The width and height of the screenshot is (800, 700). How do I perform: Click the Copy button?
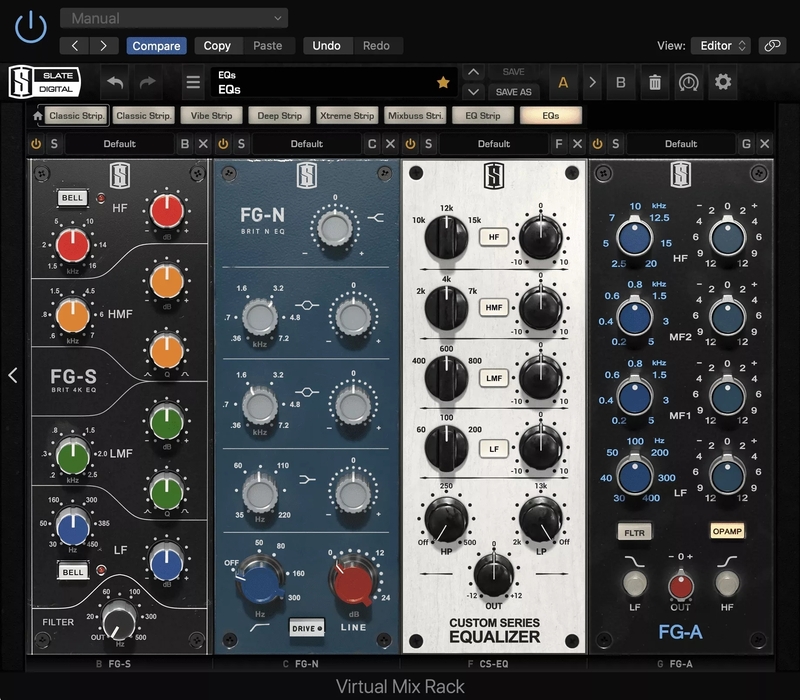pos(217,46)
